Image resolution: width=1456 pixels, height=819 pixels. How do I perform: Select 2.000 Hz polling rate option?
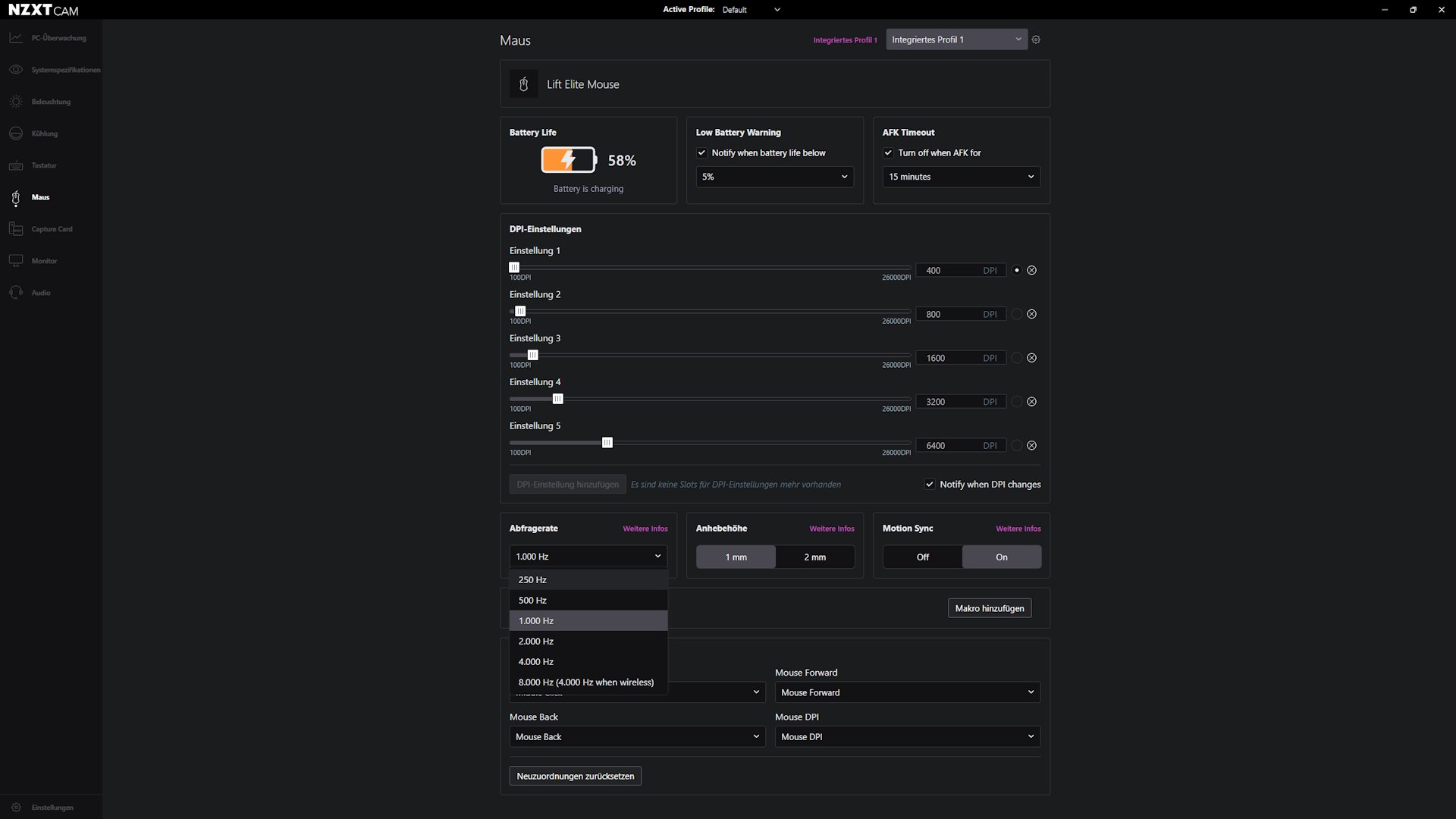click(x=588, y=642)
